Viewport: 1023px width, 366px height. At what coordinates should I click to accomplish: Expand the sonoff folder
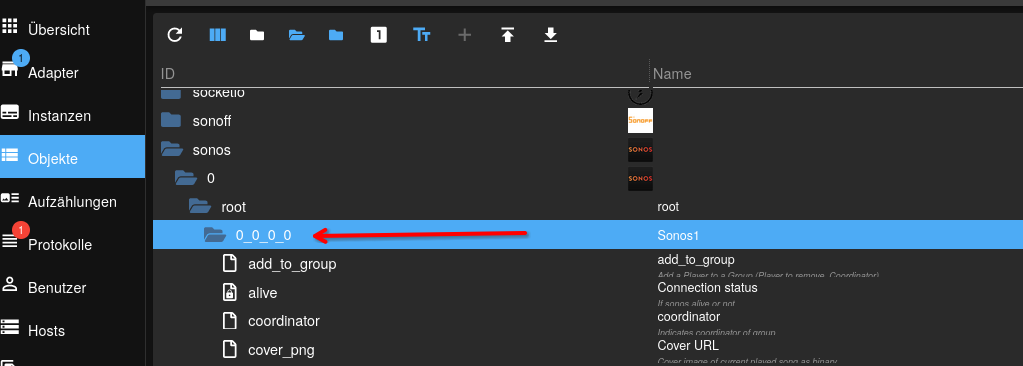pos(171,121)
